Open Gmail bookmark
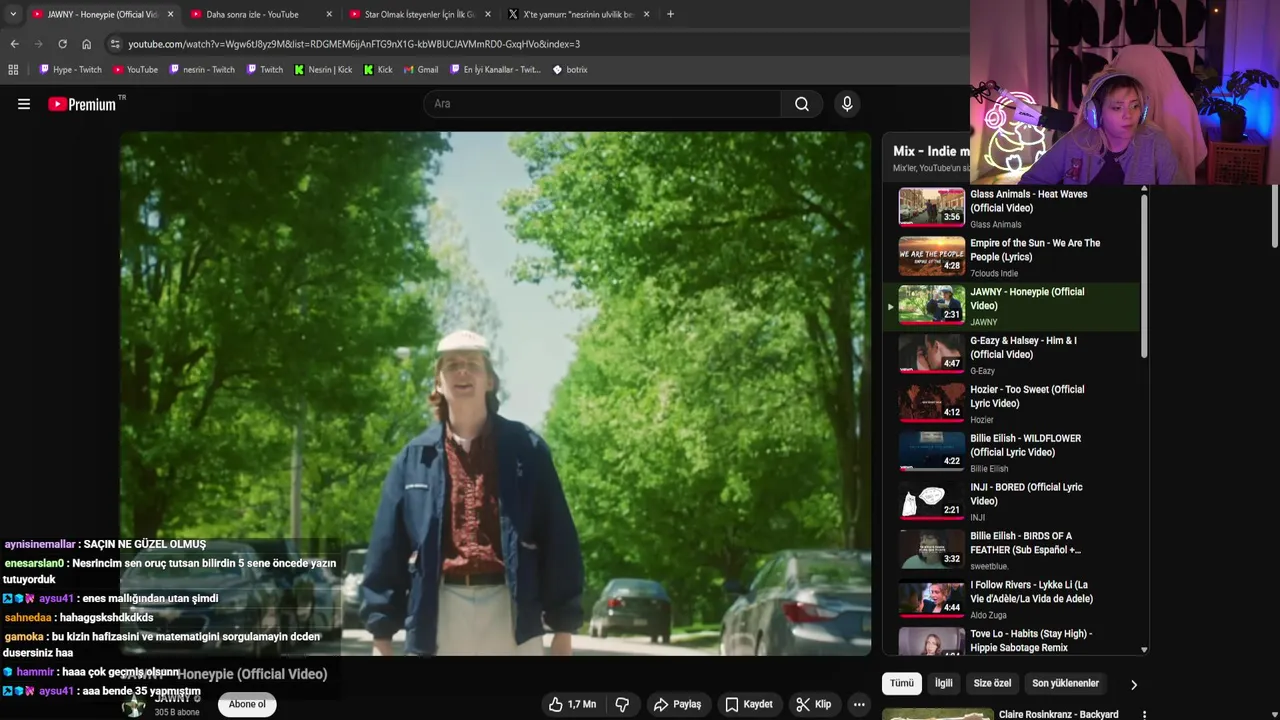 (x=421, y=70)
